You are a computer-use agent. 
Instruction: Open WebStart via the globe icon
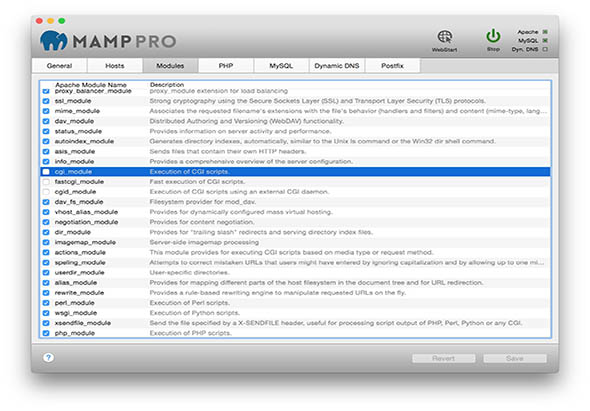coord(444,37)
